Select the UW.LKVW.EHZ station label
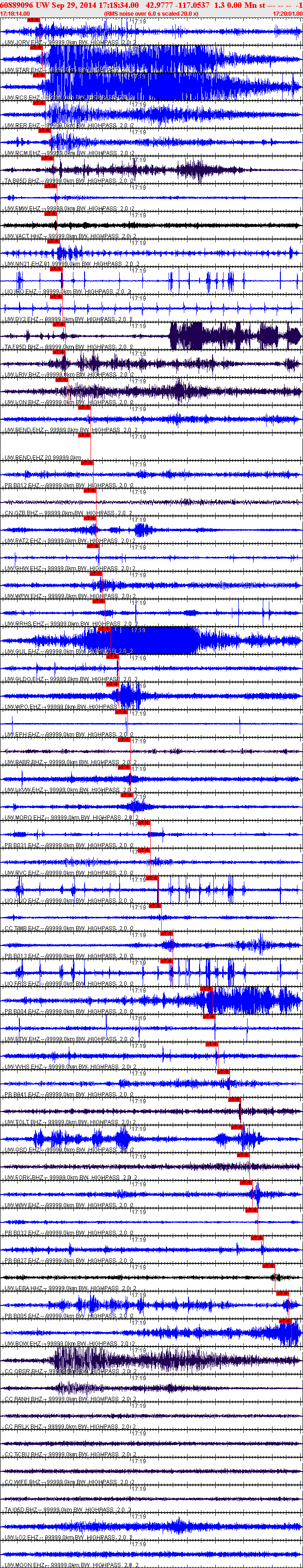Screen dimensions: 303x1568 (x=70, y=790)
